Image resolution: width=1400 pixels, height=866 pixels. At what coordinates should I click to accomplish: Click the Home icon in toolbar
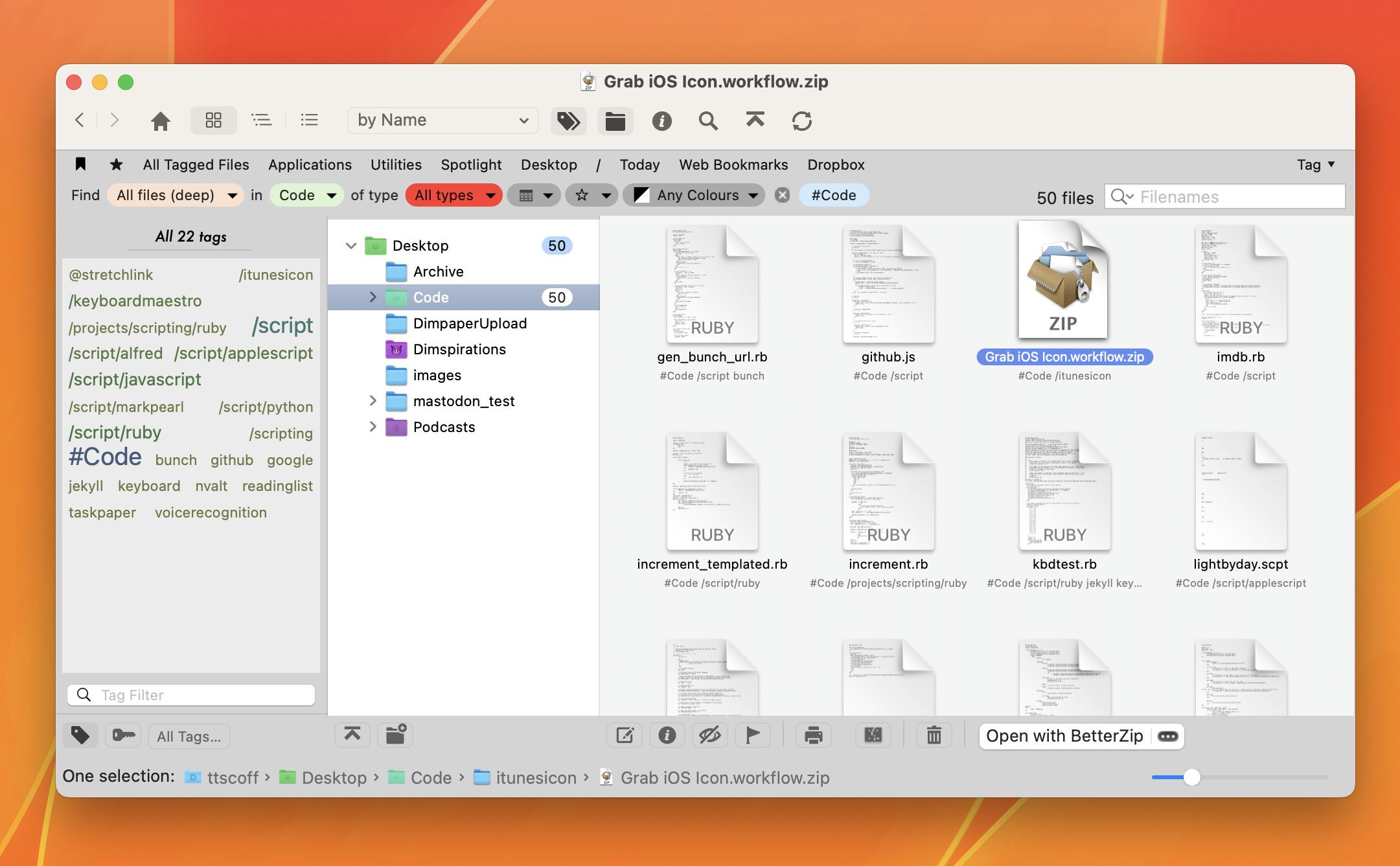(x=160, y=120)
